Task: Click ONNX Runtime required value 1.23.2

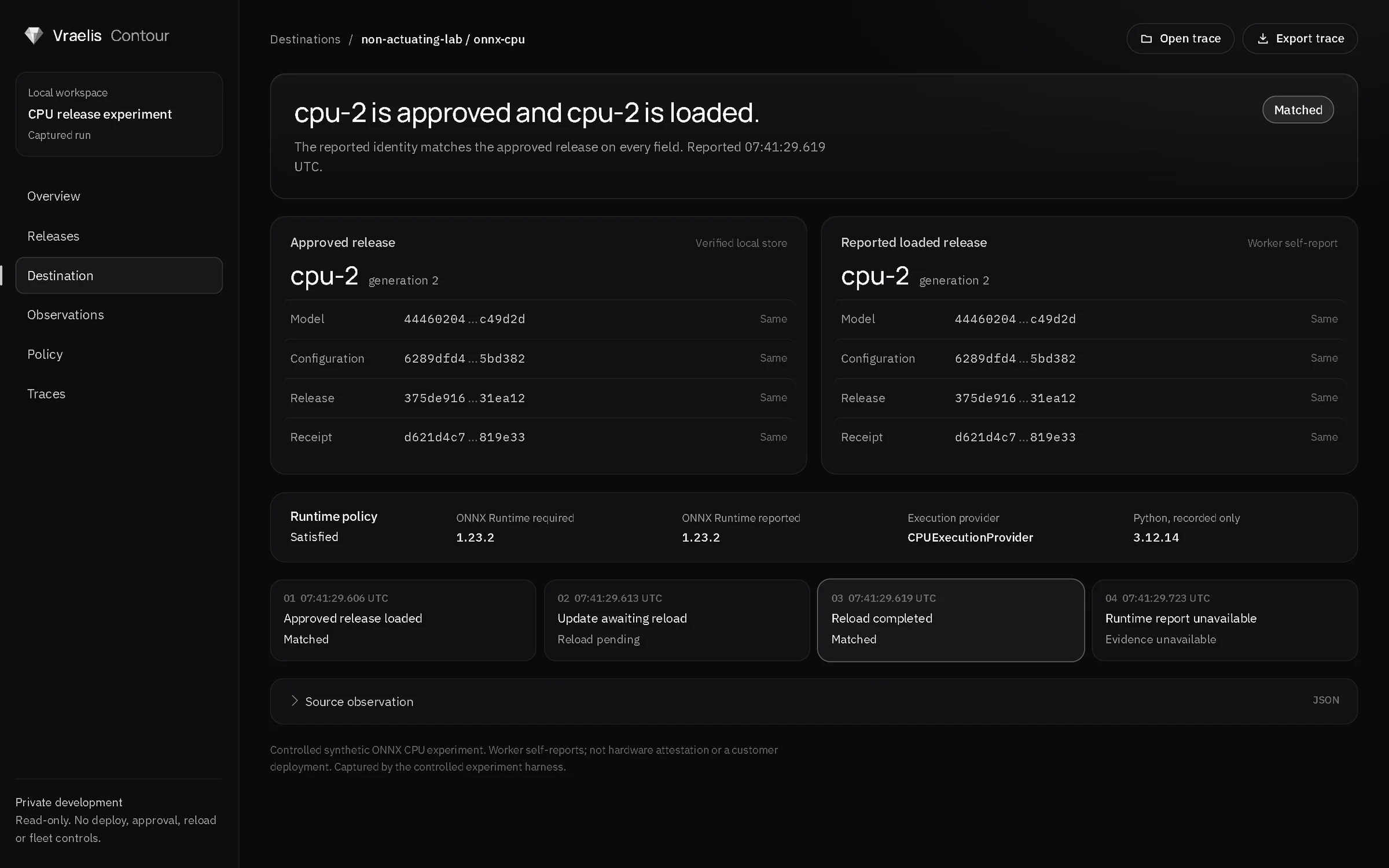Action: tap(475, 538)
